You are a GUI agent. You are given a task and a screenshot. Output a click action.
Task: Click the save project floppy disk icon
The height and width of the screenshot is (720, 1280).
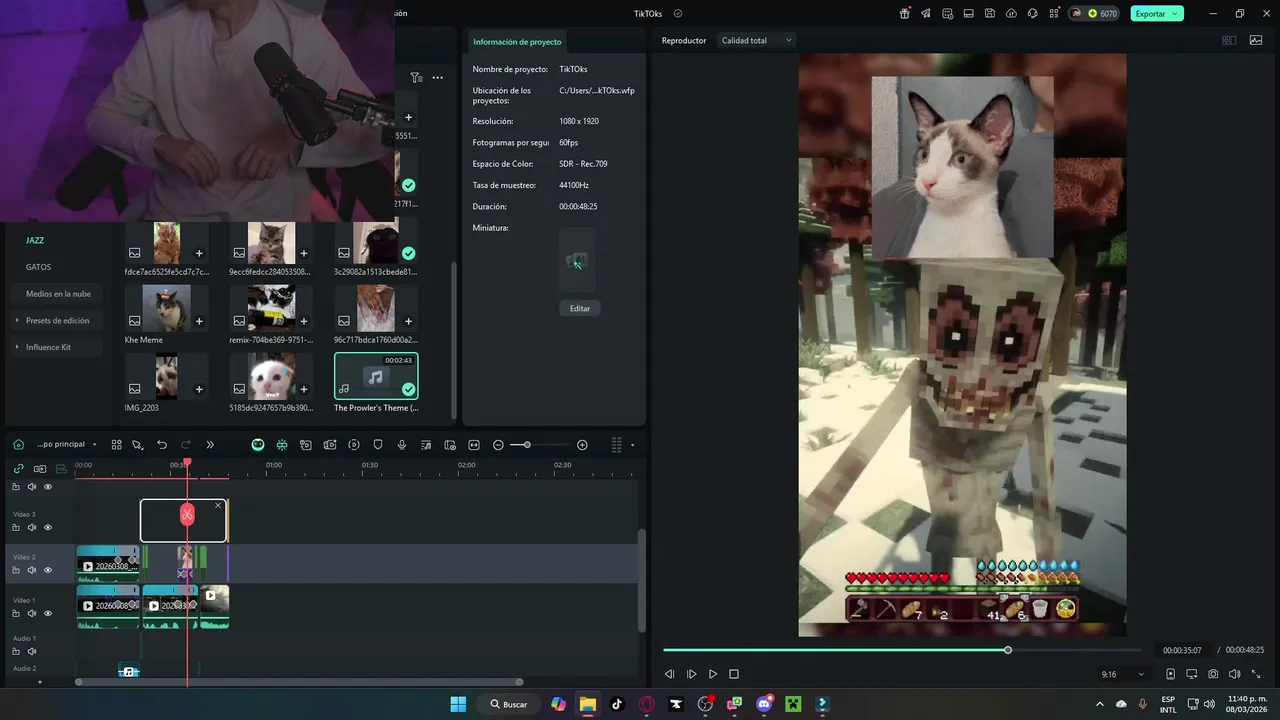click(990, 13)
